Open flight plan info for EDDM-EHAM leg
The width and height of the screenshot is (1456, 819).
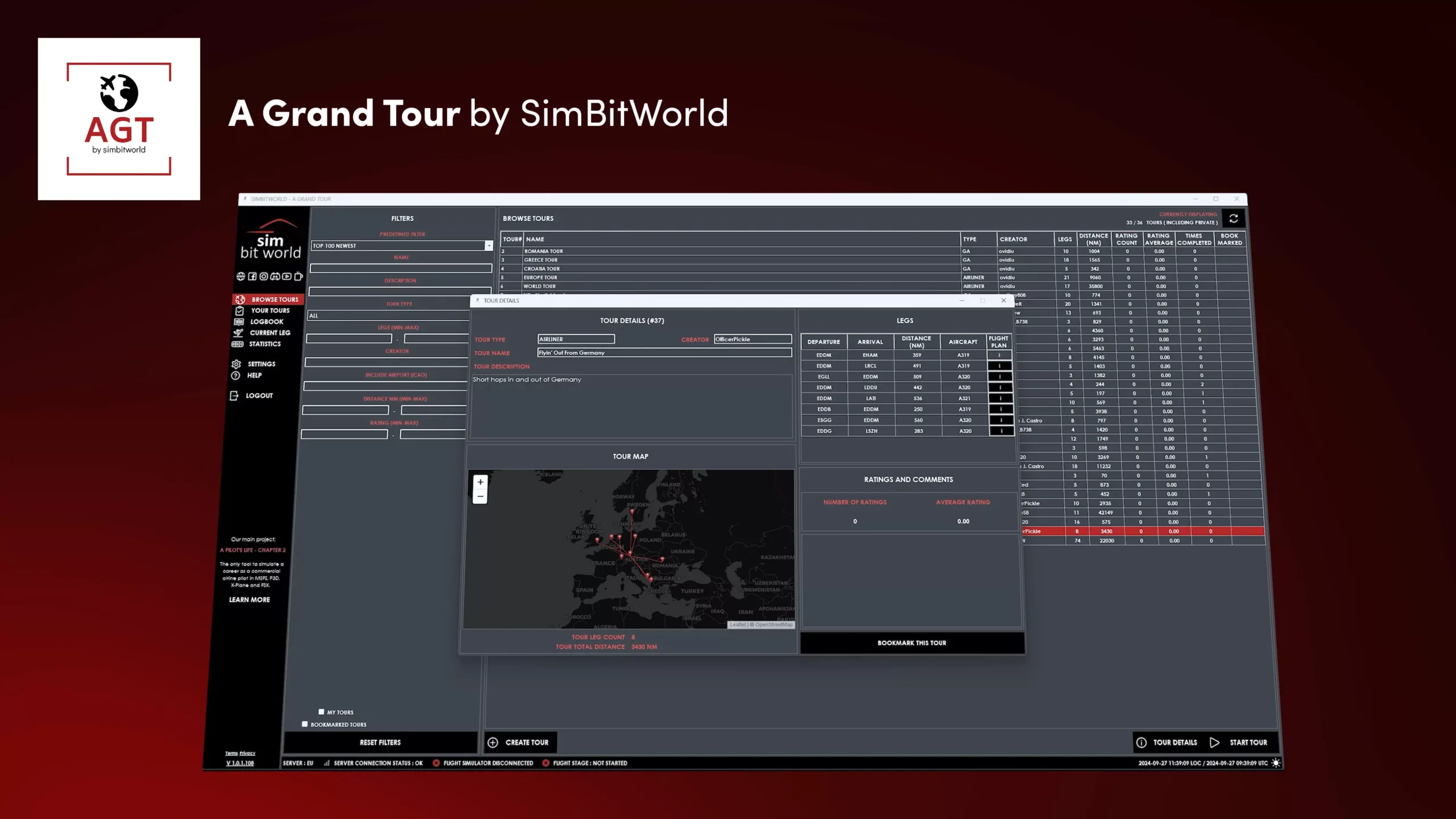pos(999,355)
